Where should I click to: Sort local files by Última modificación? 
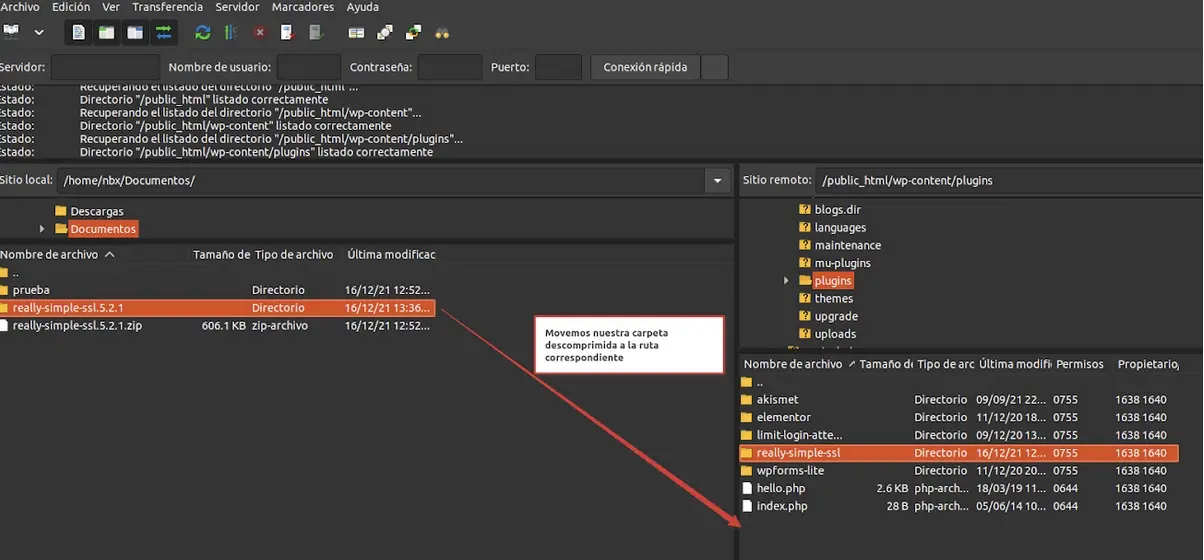391,254
